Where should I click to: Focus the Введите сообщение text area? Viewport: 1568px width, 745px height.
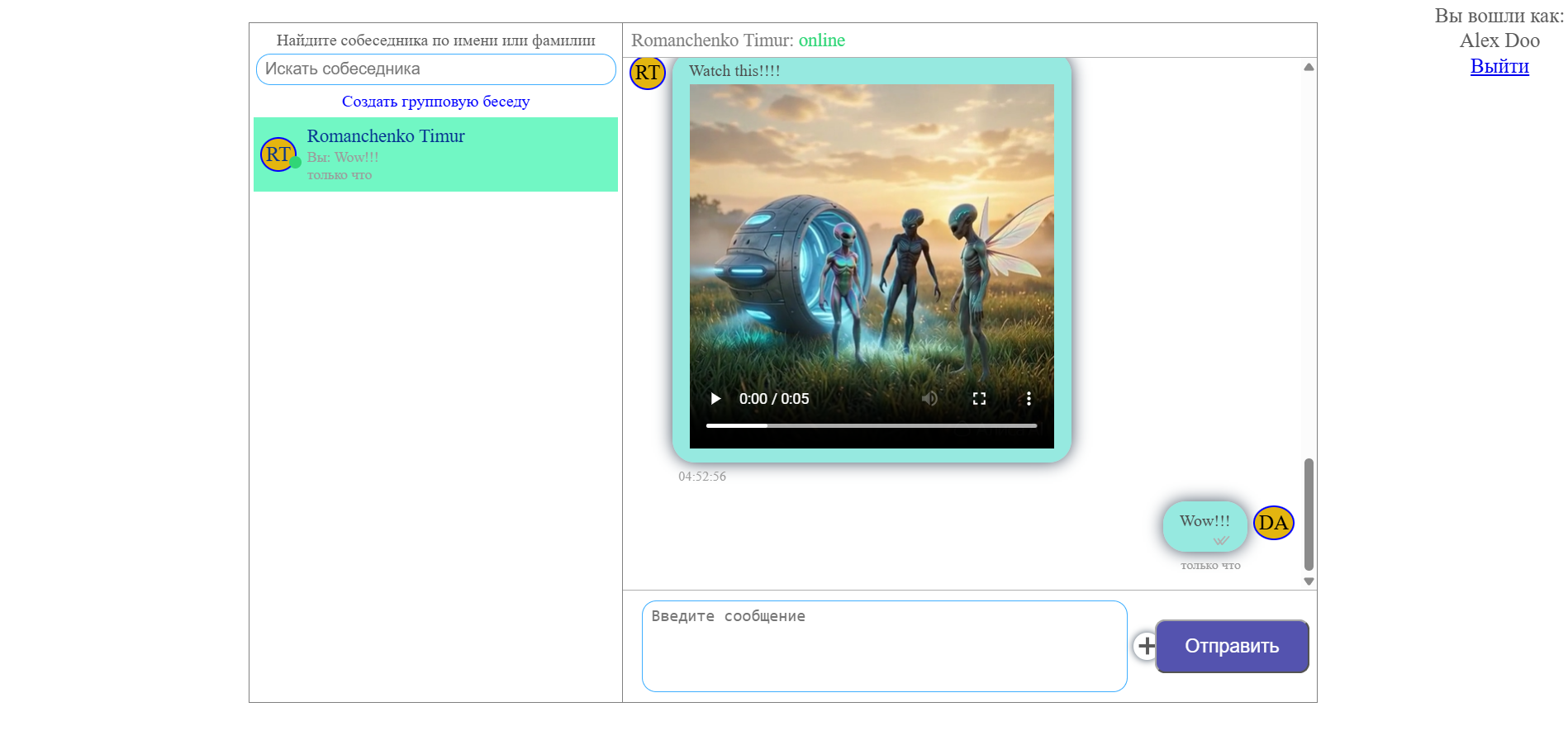884,646
